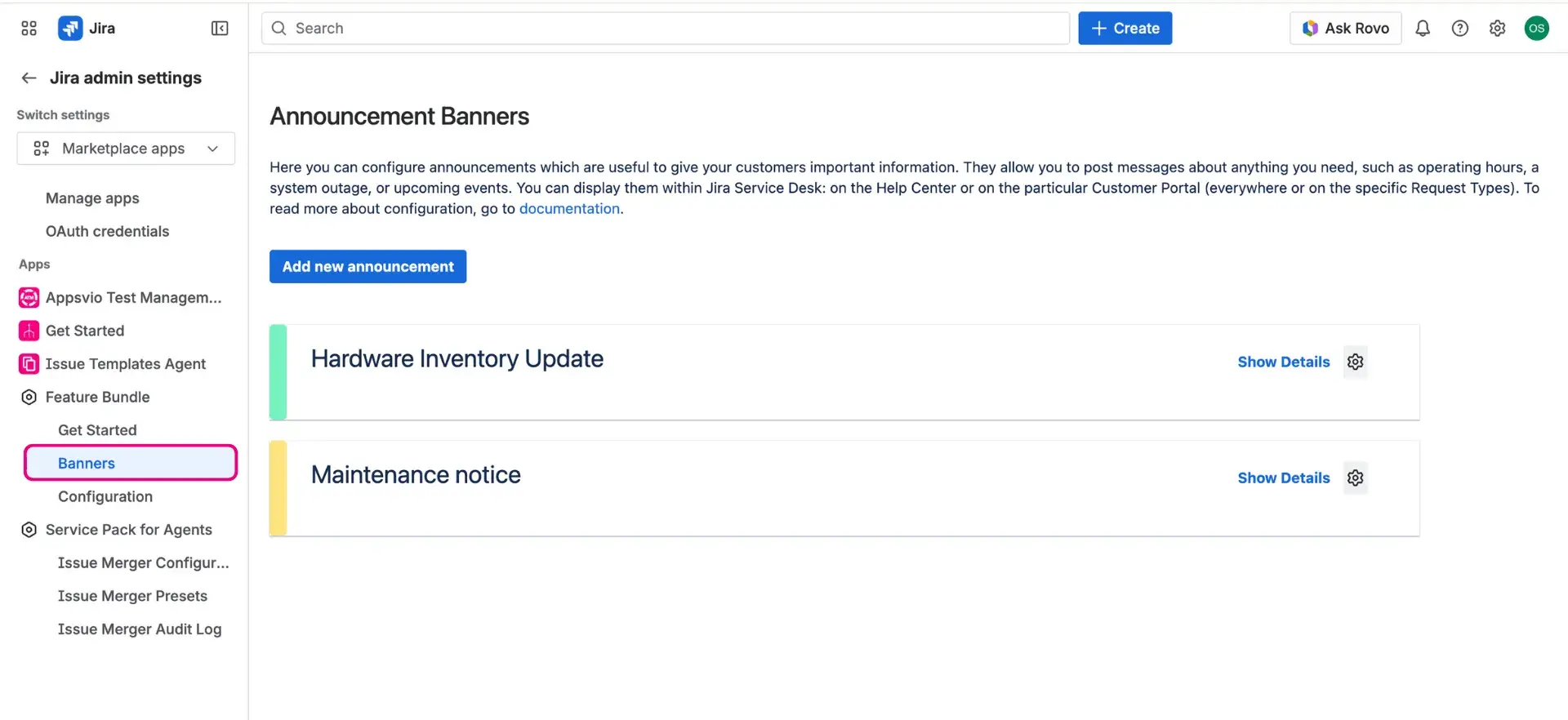This screenshot has width=1568, height=720.
Task: Open the settings gear in top bar
Action: pos(1497,29)
